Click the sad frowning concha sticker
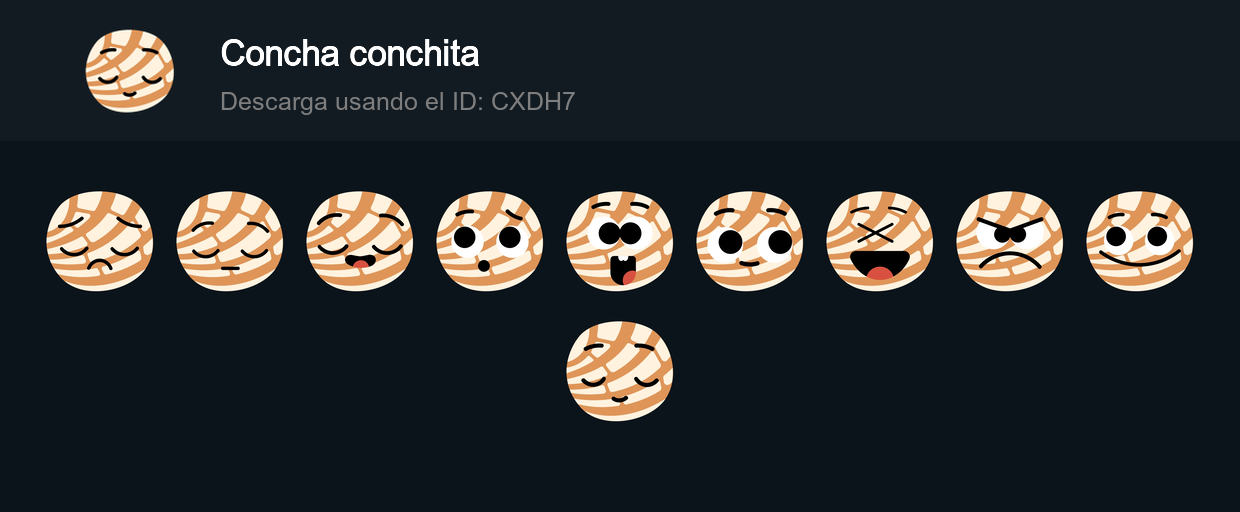 (x=100, y=241)
